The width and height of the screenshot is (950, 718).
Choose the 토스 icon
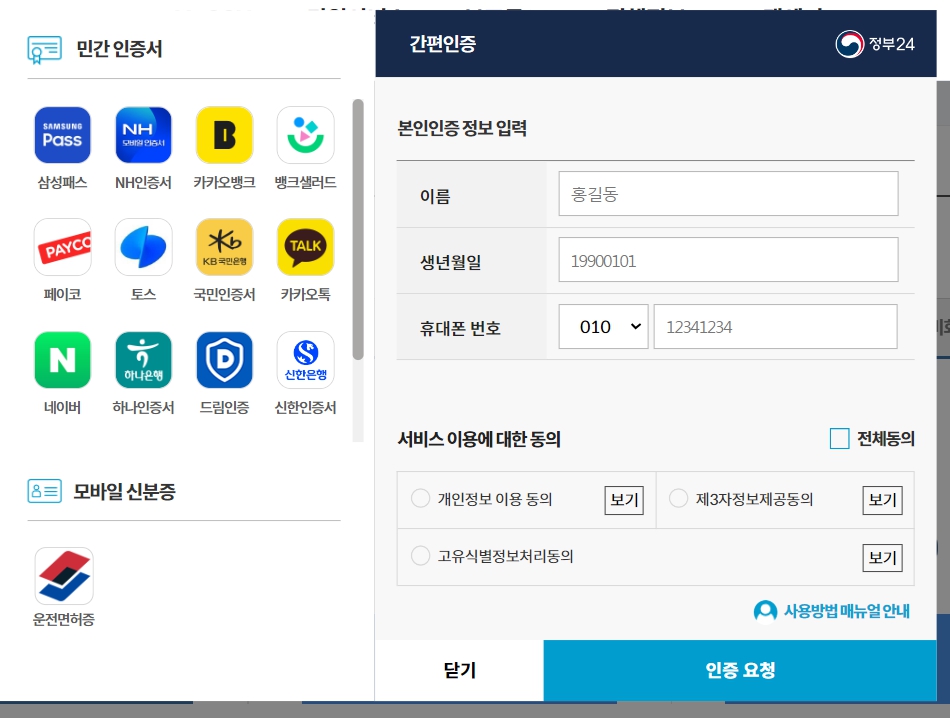point(144,247)
